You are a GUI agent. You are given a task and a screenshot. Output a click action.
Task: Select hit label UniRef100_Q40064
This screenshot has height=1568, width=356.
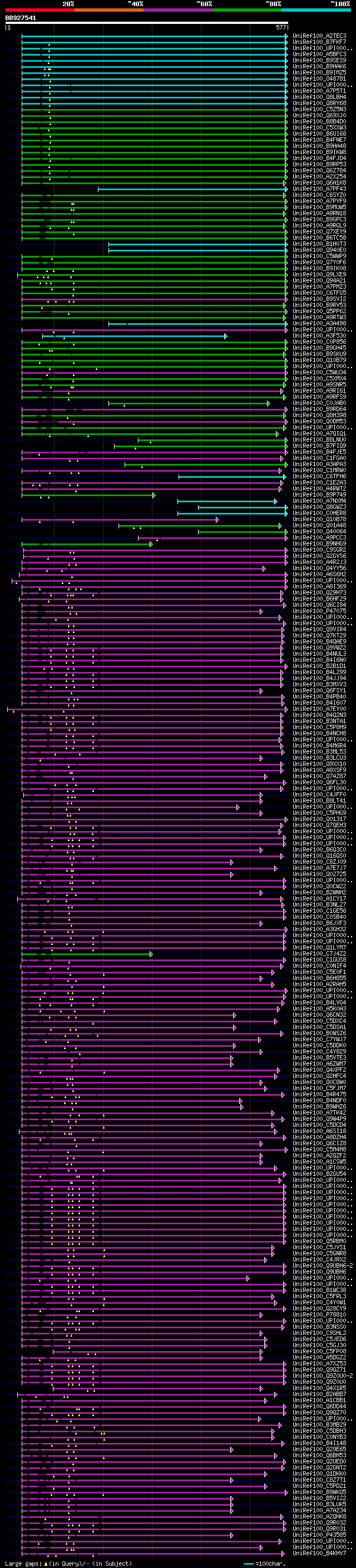point(319,532)
